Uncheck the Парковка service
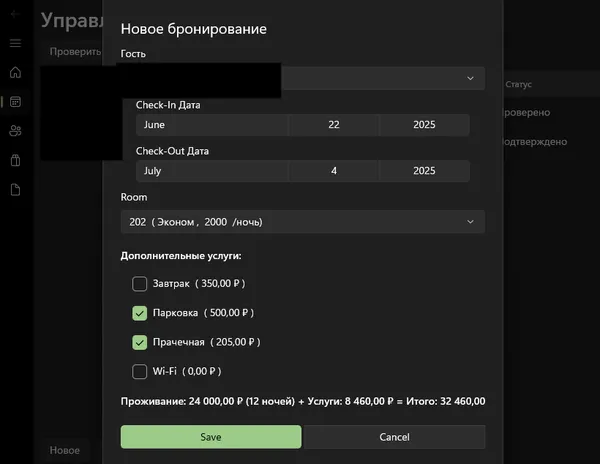 (140, 313)
